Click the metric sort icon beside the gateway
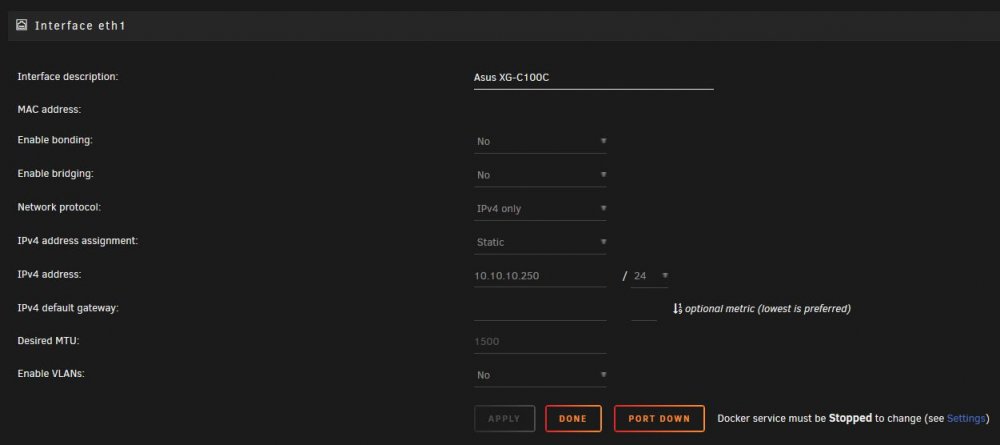Viewport: 1000px width, 445px height. [x=677, y=309]
